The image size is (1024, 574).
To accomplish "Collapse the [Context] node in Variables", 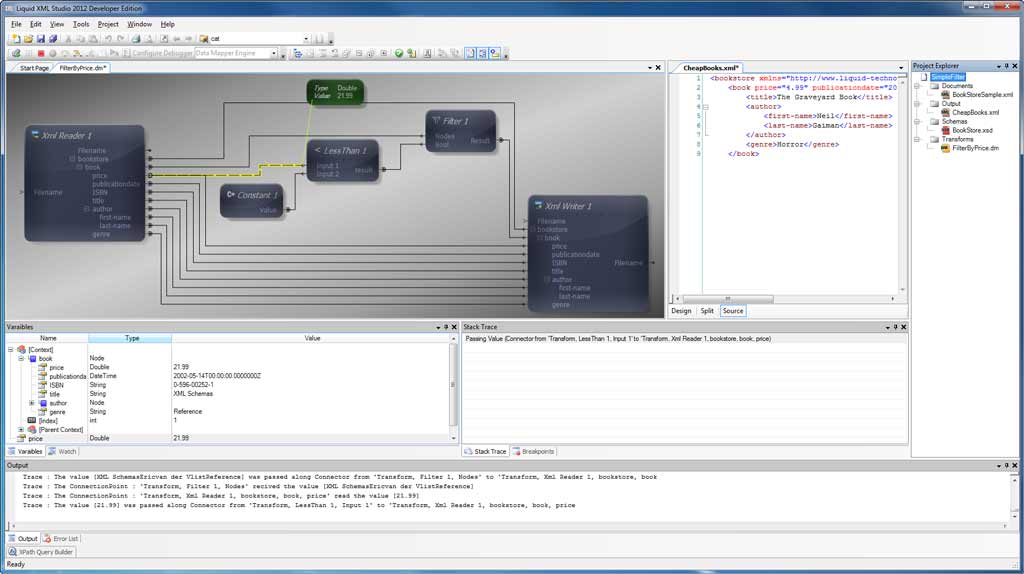I will click(10, 349).
